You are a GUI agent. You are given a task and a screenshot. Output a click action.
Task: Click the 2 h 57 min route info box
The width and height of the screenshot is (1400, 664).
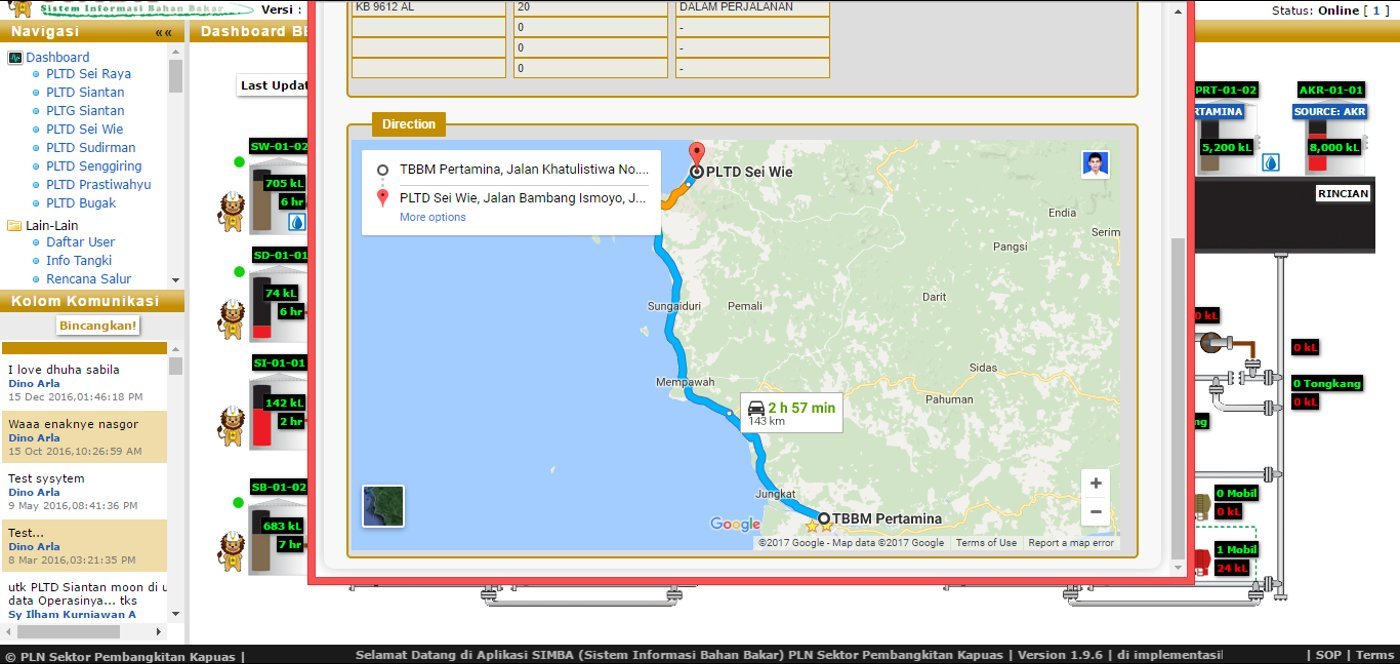(791, 412)
